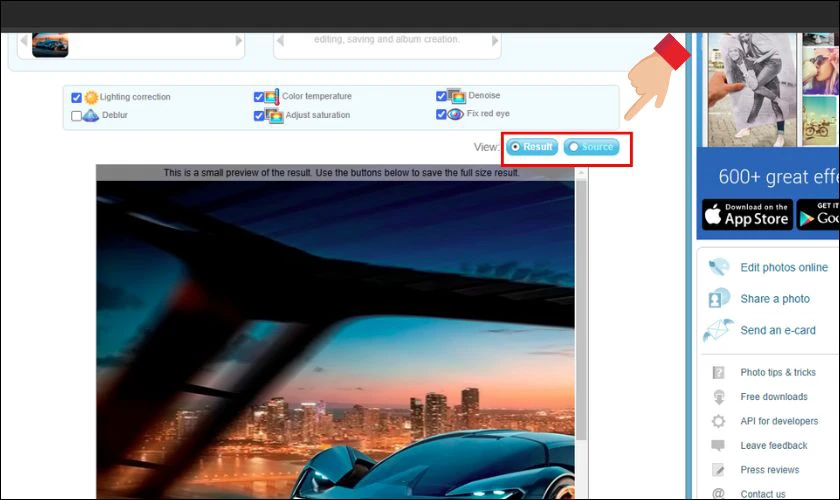Open the API for developers link
The width and height of the screenshot is (840, 500).
coord(779,421)
